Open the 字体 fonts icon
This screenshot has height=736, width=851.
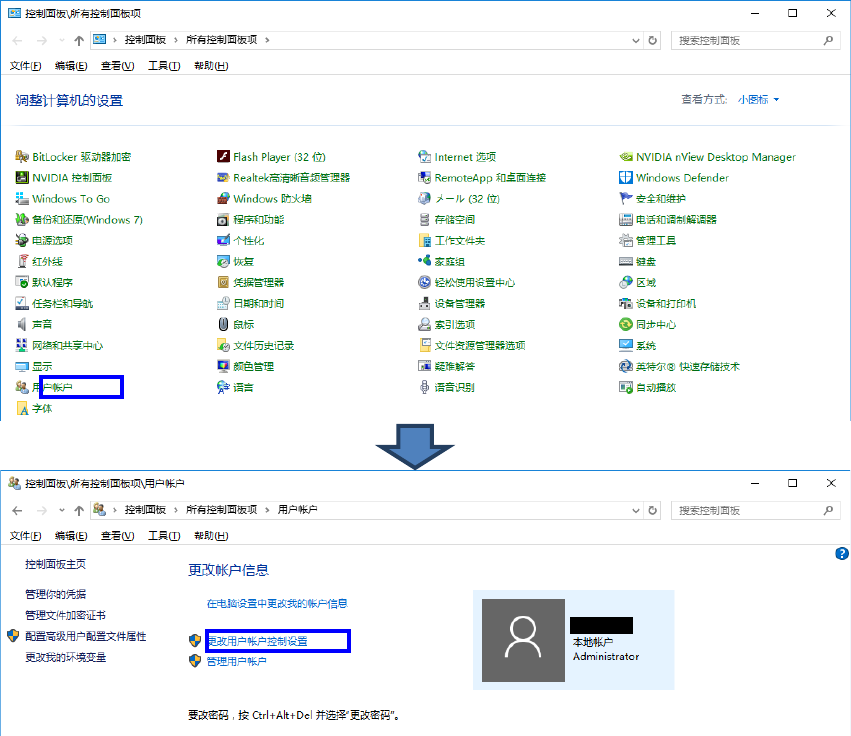point(22,408)
